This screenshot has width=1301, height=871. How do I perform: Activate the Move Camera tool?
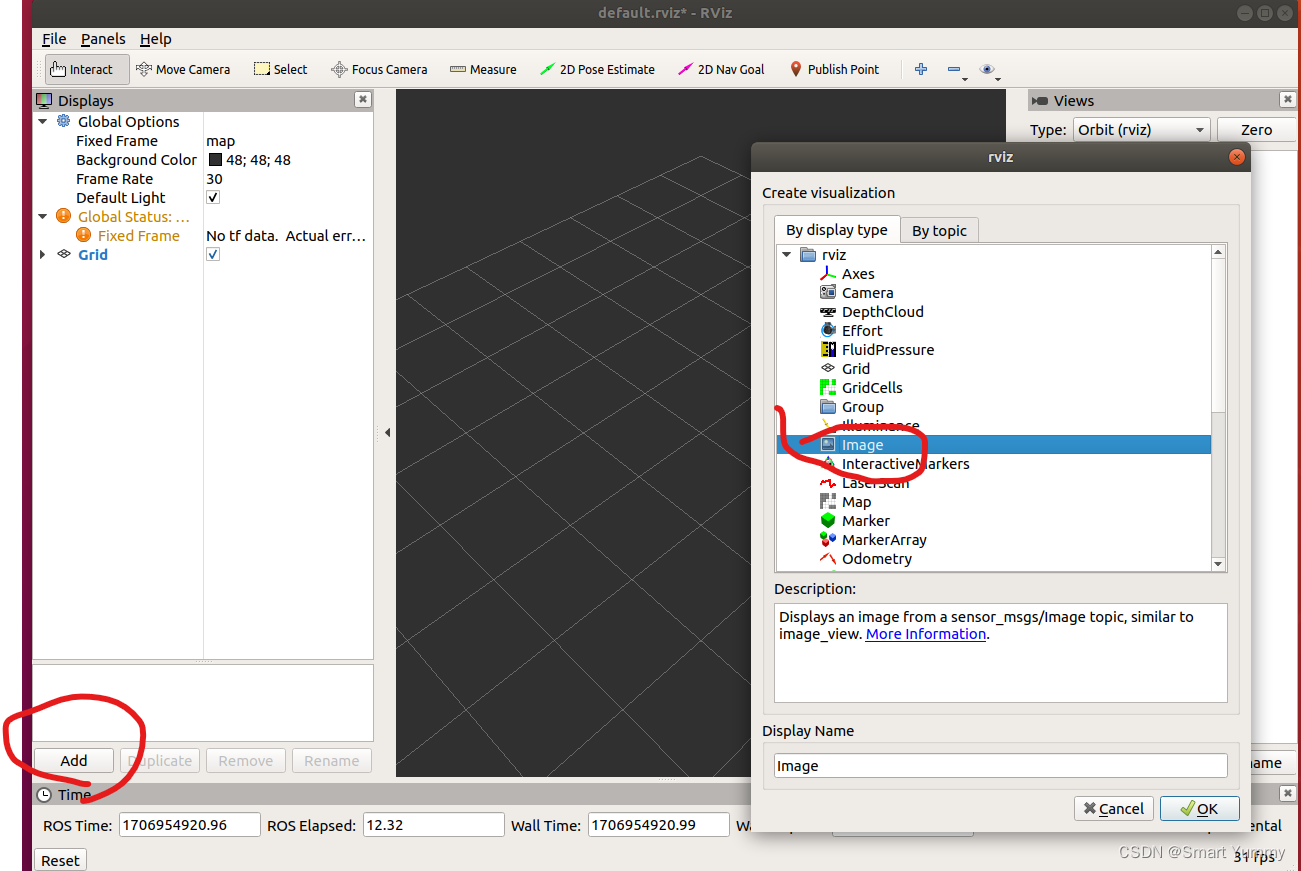184,69
